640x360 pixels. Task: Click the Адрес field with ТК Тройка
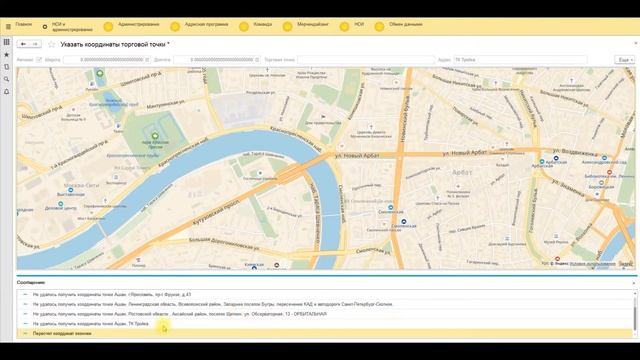point(520,60)
